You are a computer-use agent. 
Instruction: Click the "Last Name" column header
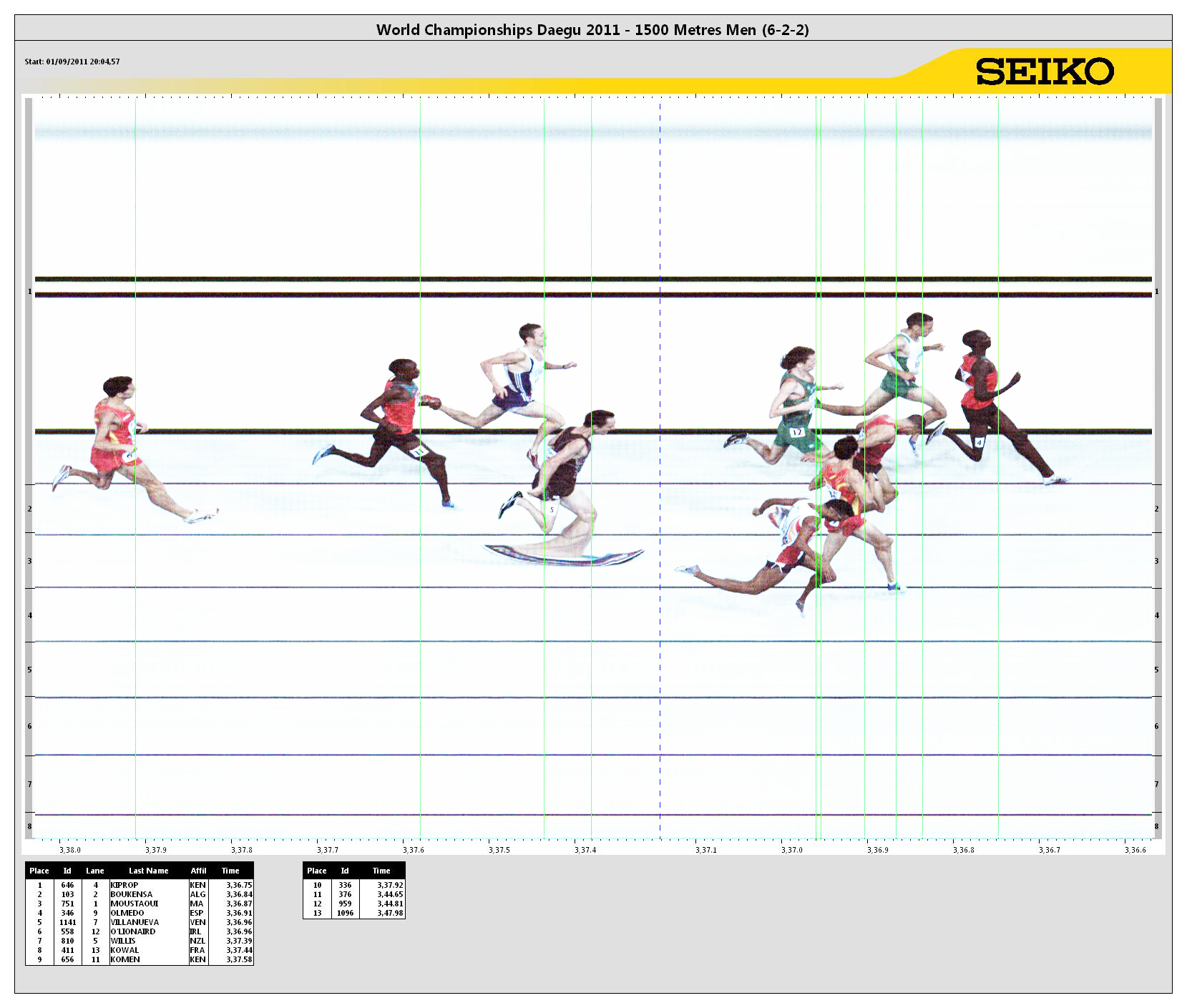tap(148, 871)
